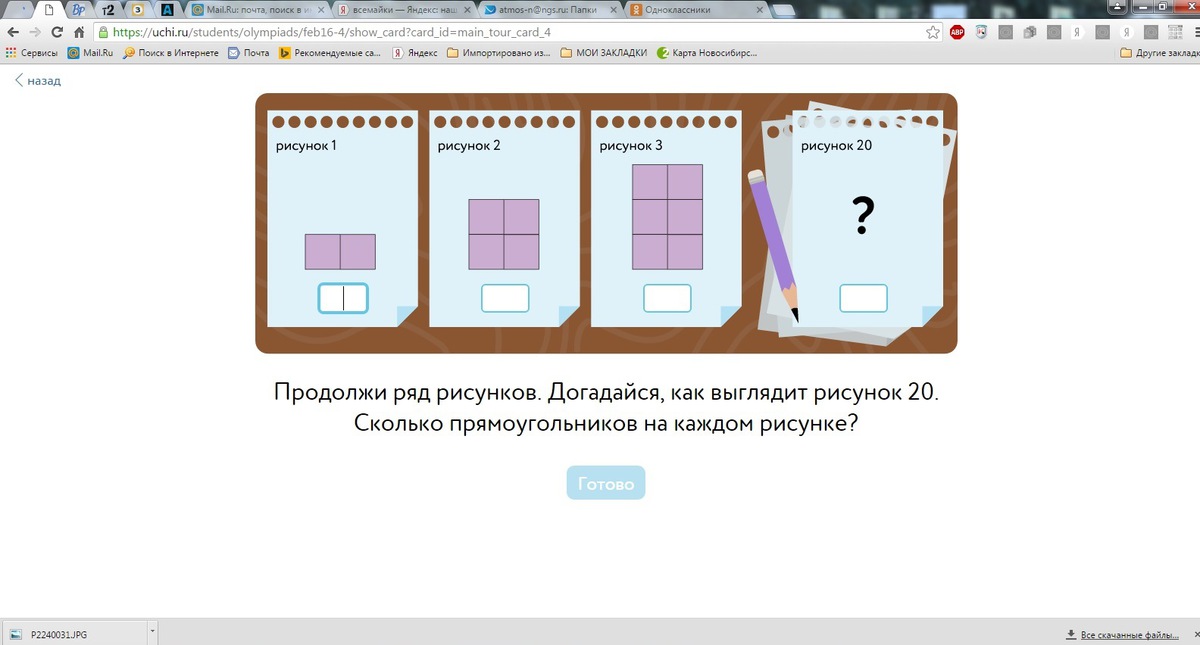The height and width of the screenshot is (645, 1200).
Task: Open the Chrome menu at top right
Action: pos(1188,31)
